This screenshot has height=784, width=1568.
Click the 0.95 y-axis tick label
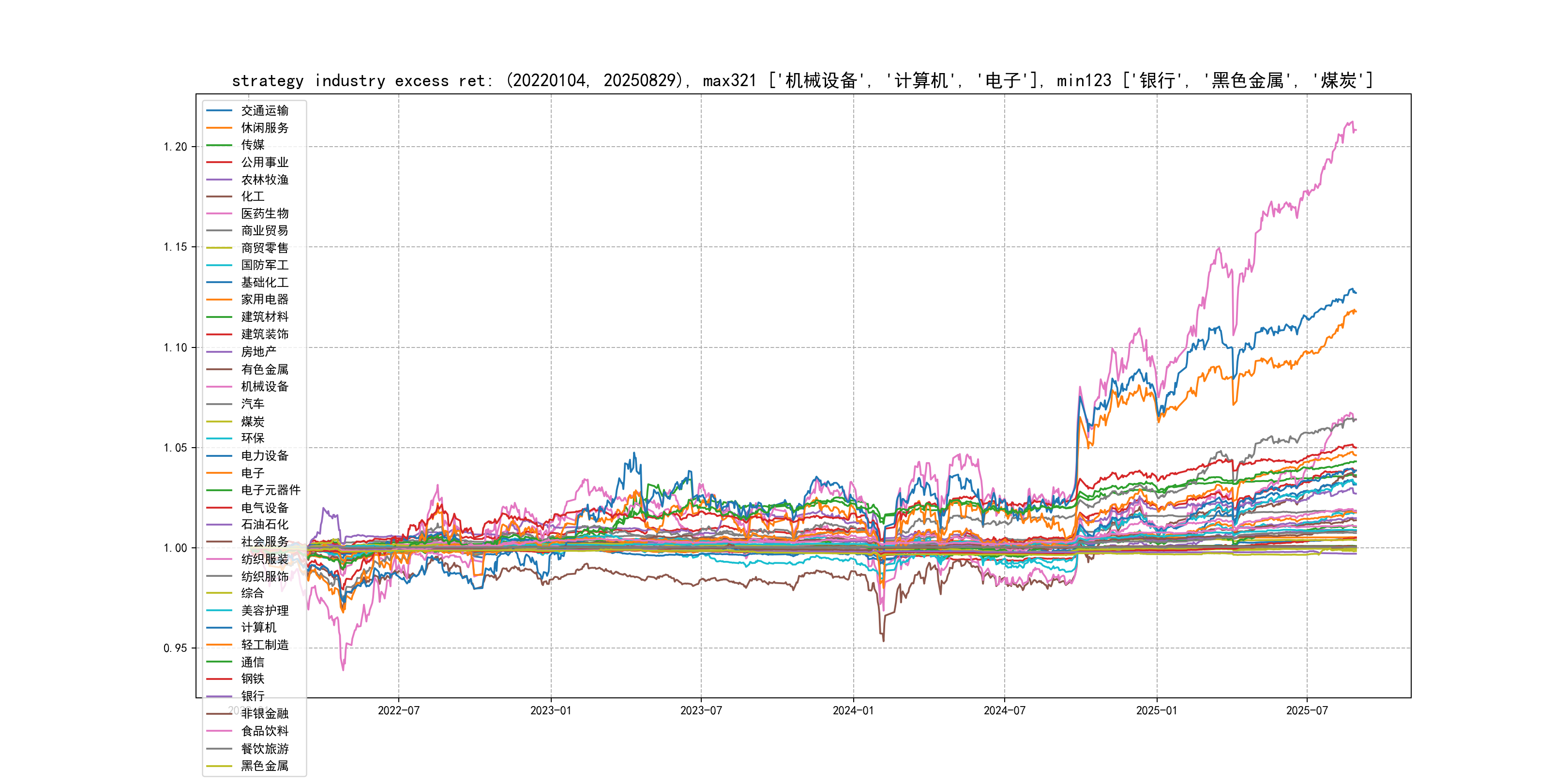(x=175, y=648)
